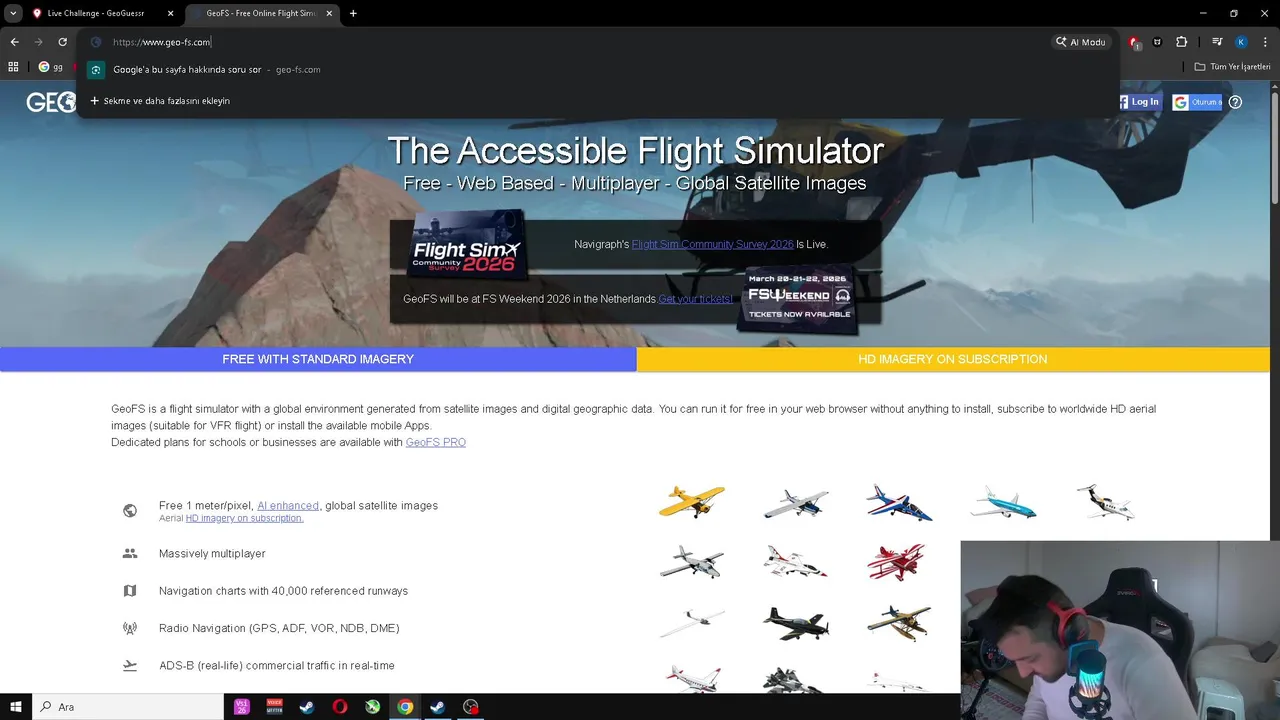Click the browser back arrow
The image size is (1280, 720).
[14, 42]
